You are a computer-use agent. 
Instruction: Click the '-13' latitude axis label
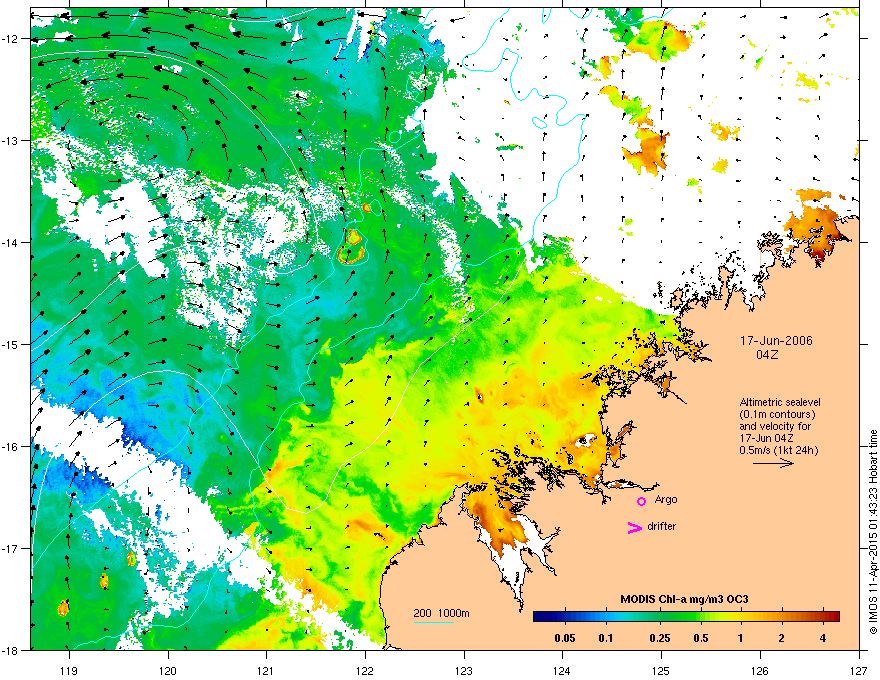point(11,140)
